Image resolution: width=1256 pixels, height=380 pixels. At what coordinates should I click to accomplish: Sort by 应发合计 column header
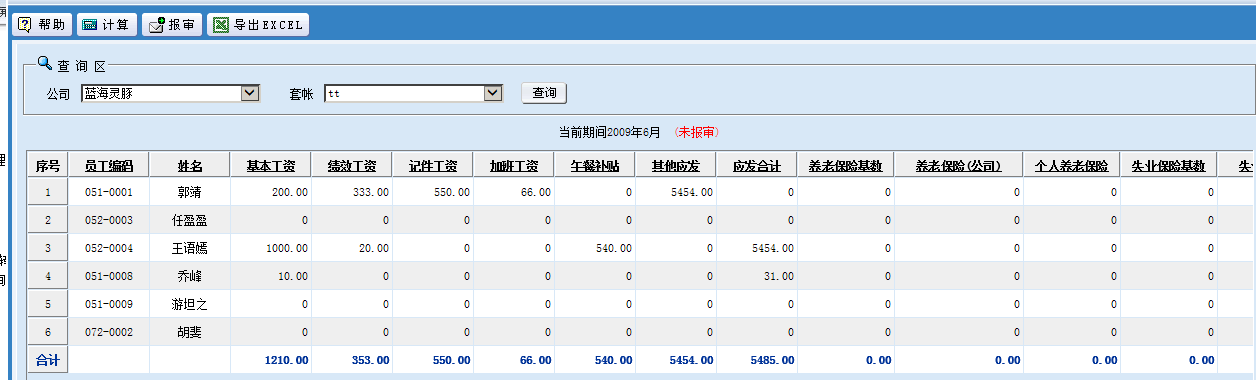(757, 166)
